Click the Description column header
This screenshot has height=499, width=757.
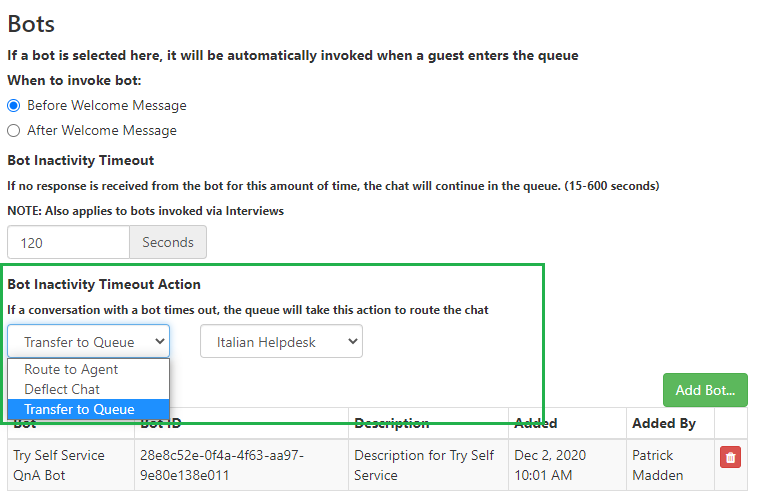coord(392,423)
